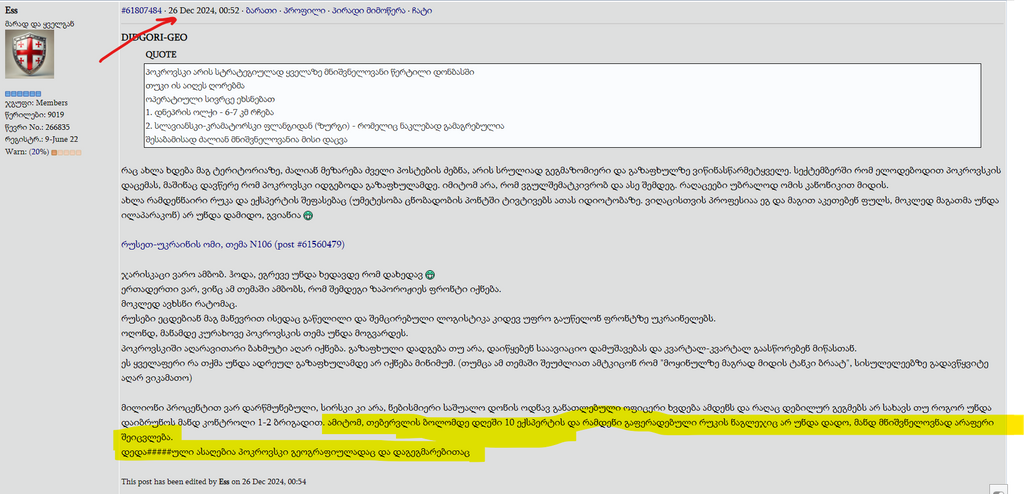The width and height of the screenshot is (1024, 494).
Task: Click the წევრი No.: 266835 text
Action: 38,127
